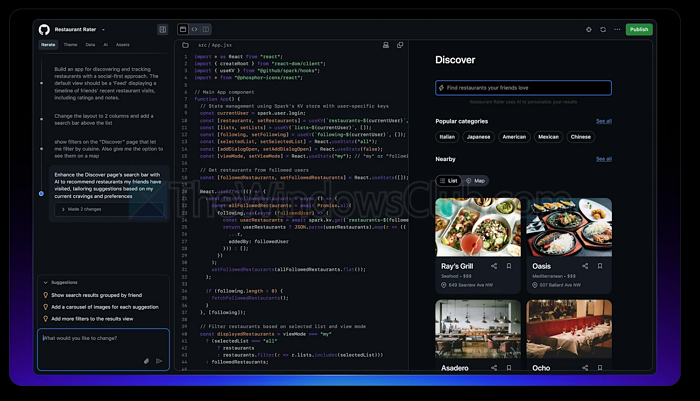This screenshot has width=700, height=401.
Task: Bookmark Ocho restaurant
Action: (x=600, y=368)
